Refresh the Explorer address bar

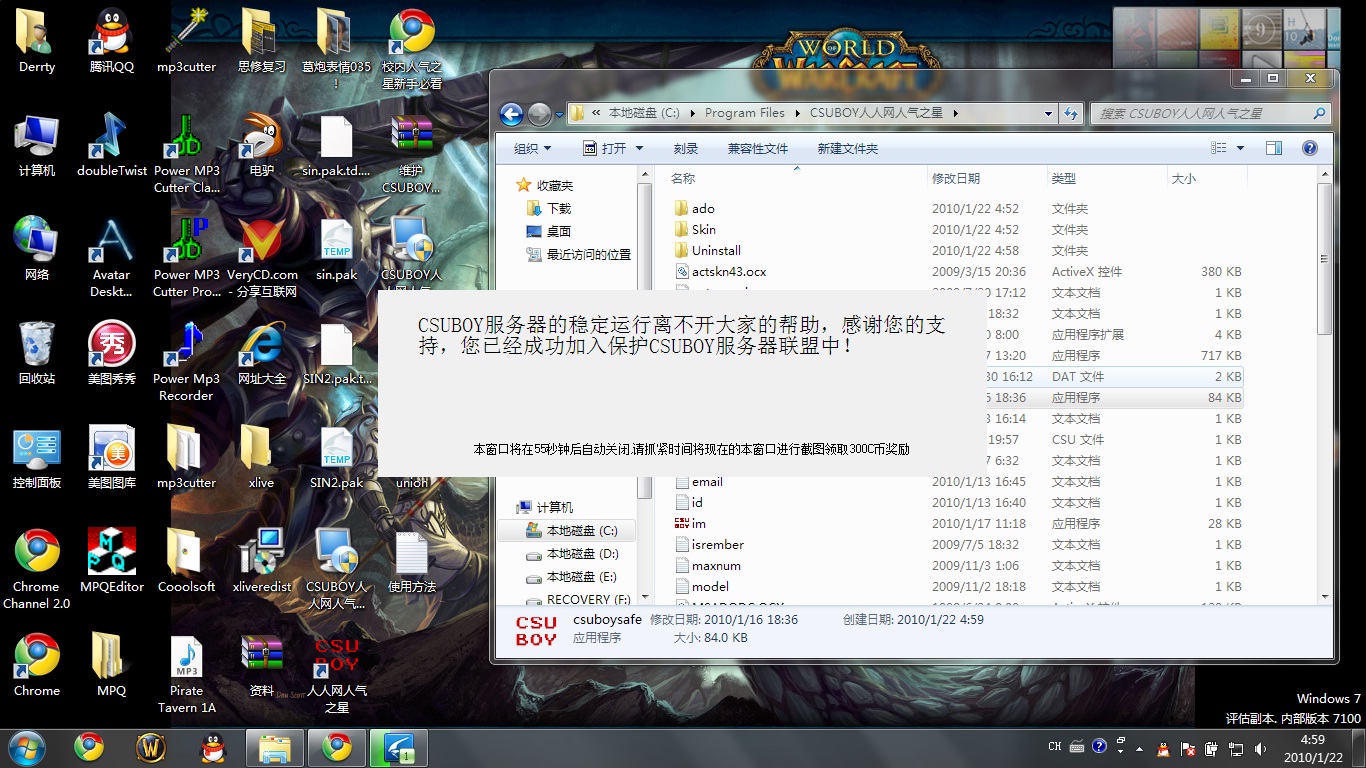click(x=1071, y=113)
